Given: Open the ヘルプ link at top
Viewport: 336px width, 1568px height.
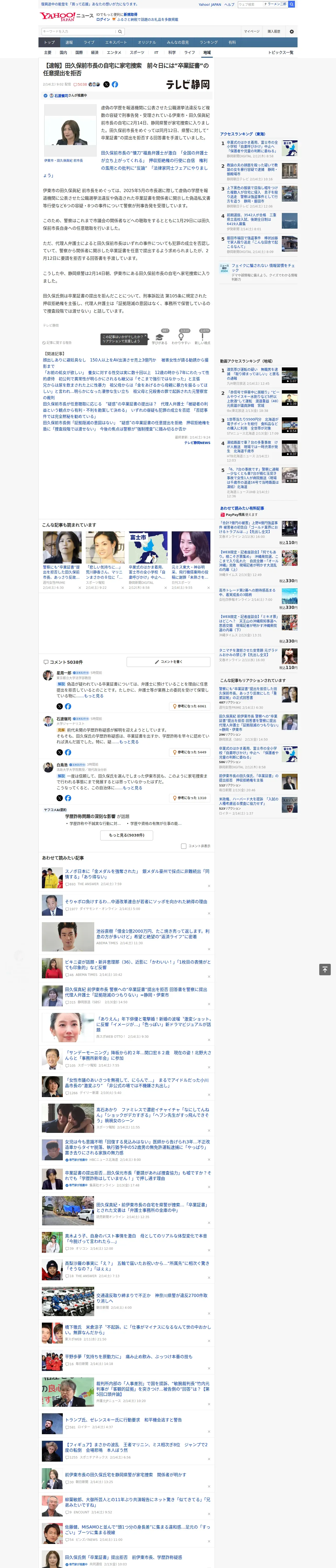Looking at the screenshot, I should 229,4.
